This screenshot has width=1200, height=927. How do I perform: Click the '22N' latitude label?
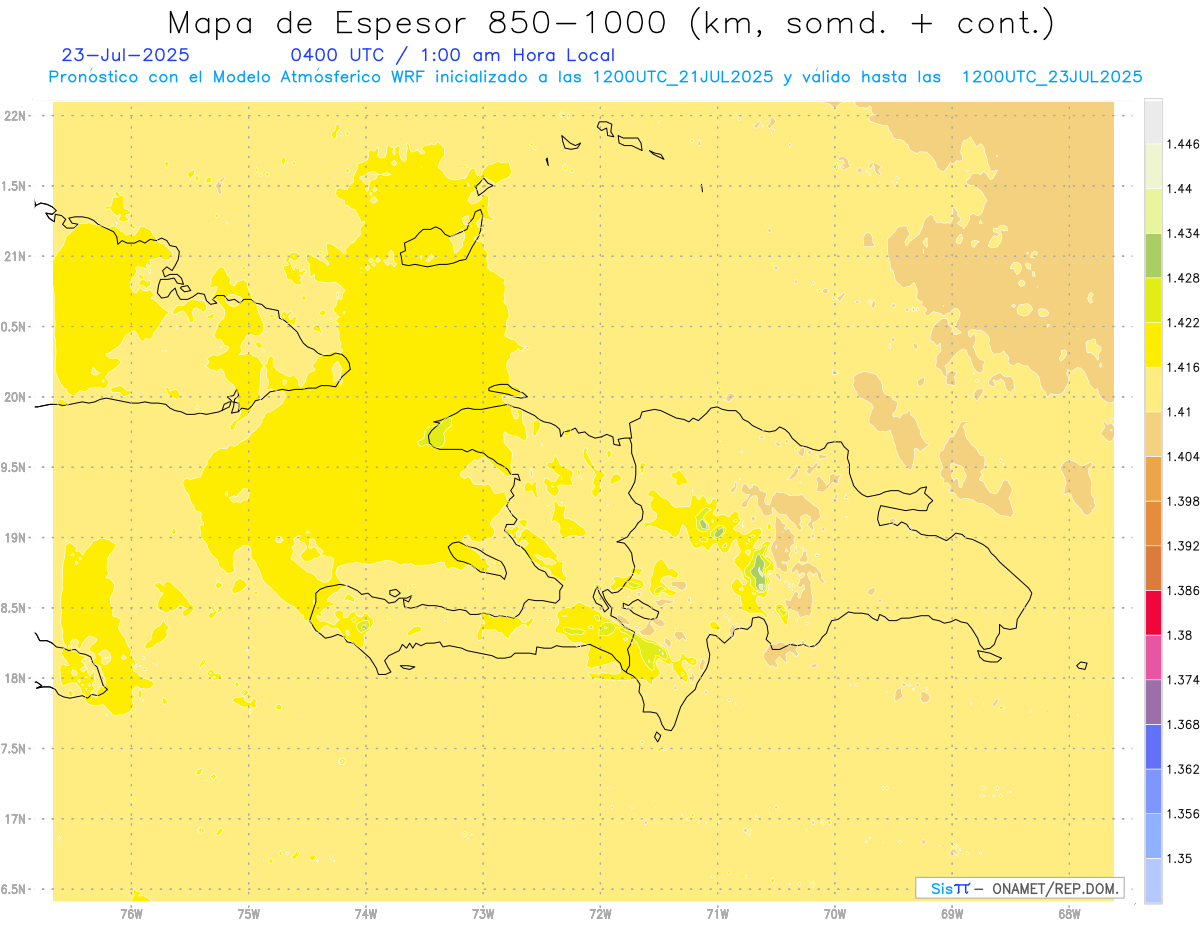[16, 116]
